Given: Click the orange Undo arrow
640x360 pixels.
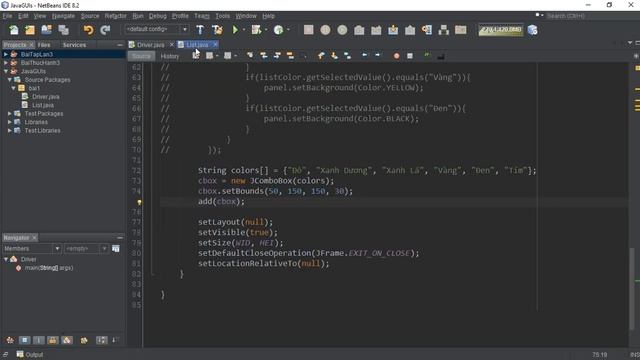Looking at the screenshot, I should (88, 30).
